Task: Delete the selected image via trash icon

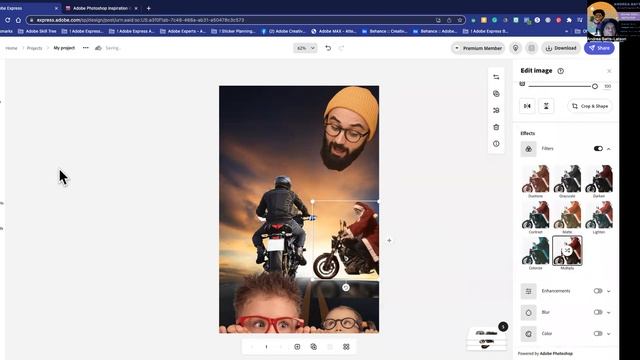Action: pos(496,127)
